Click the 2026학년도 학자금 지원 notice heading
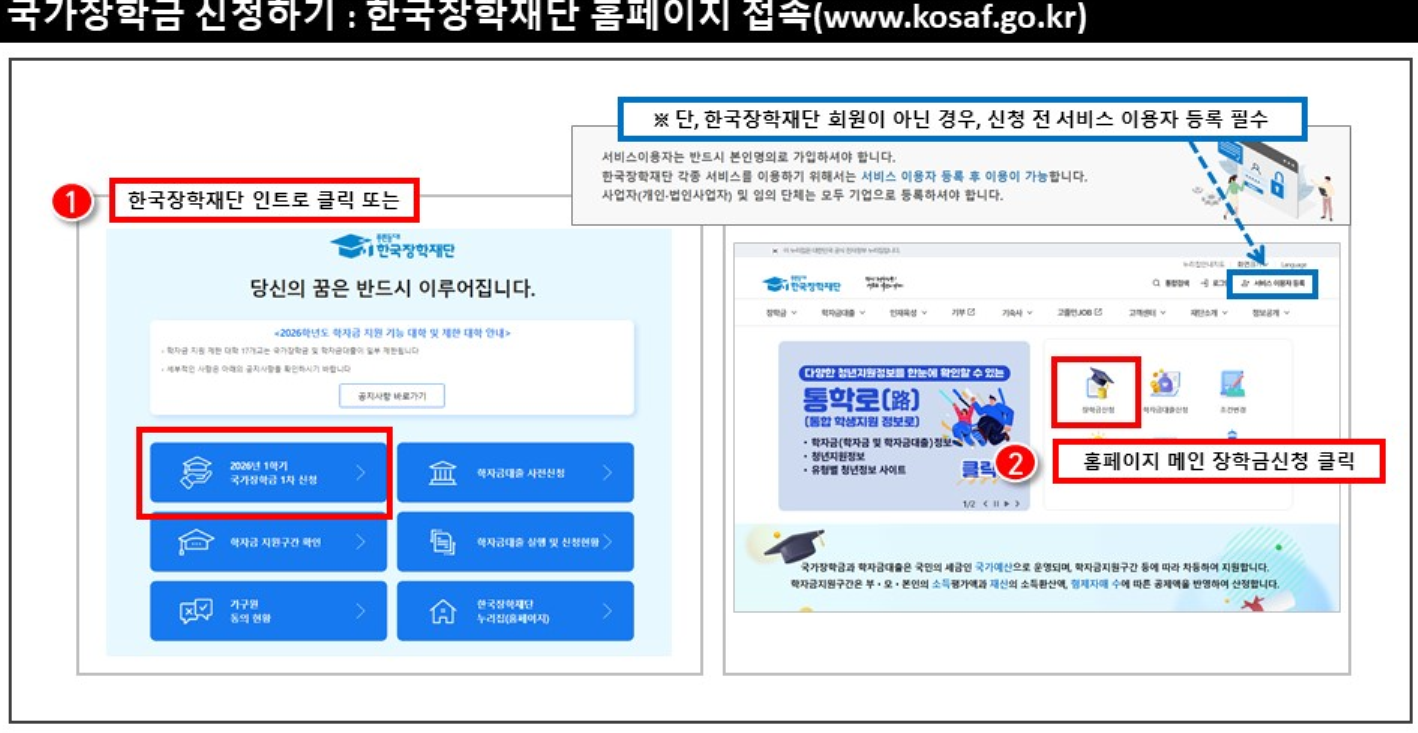The height and width of the screenshot is (733, 1418). tap(392, 333)
